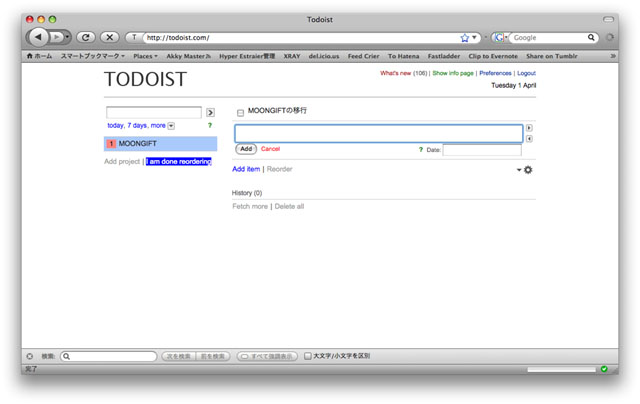The image size is (640, 404).
Task: Open the back/forward history dropdown arrow
Action: 67,37
